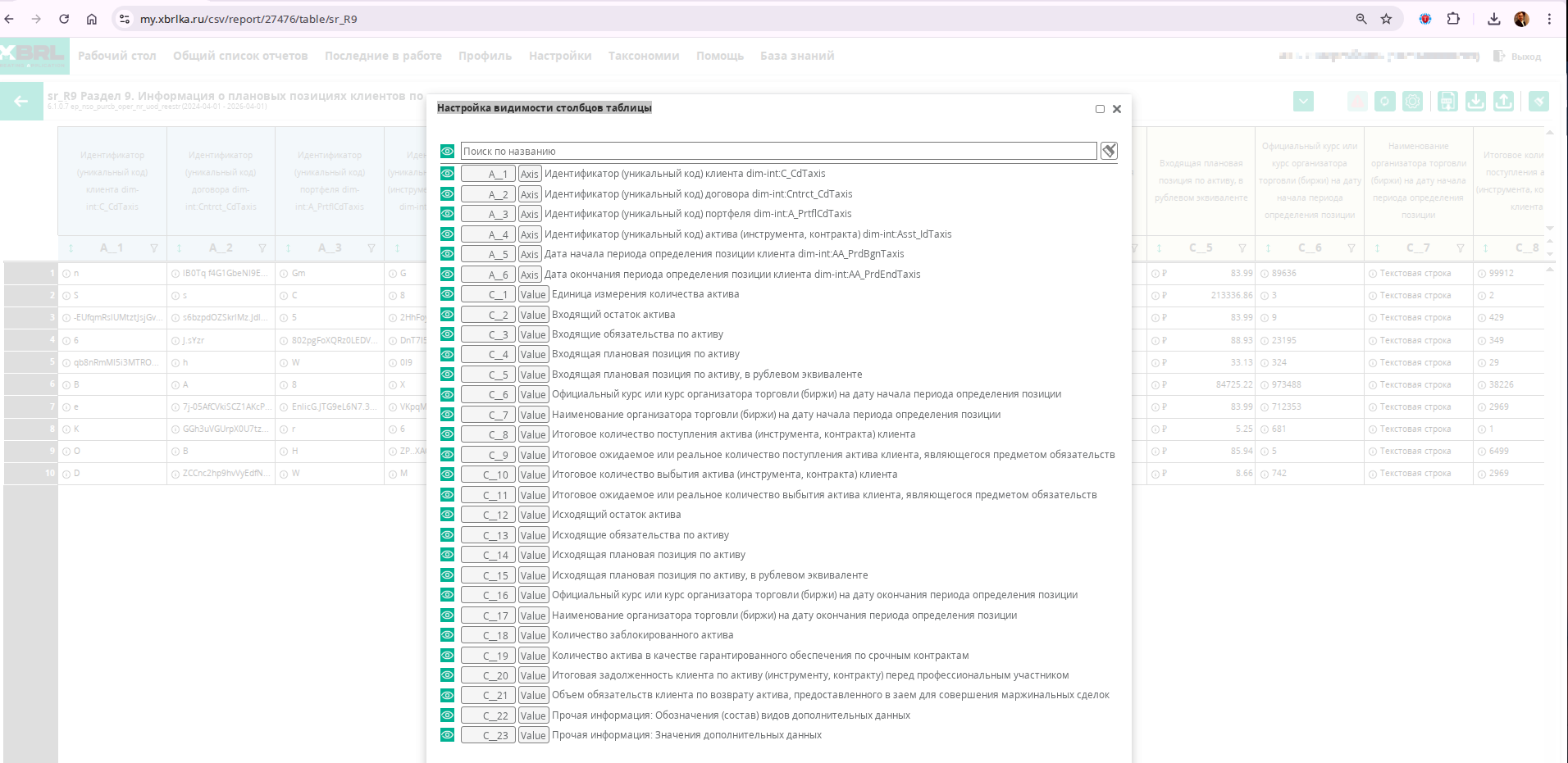Open table settings gear icon
The width and height of the screenshot is (1568, 763).
click(x=1413, y=101)
